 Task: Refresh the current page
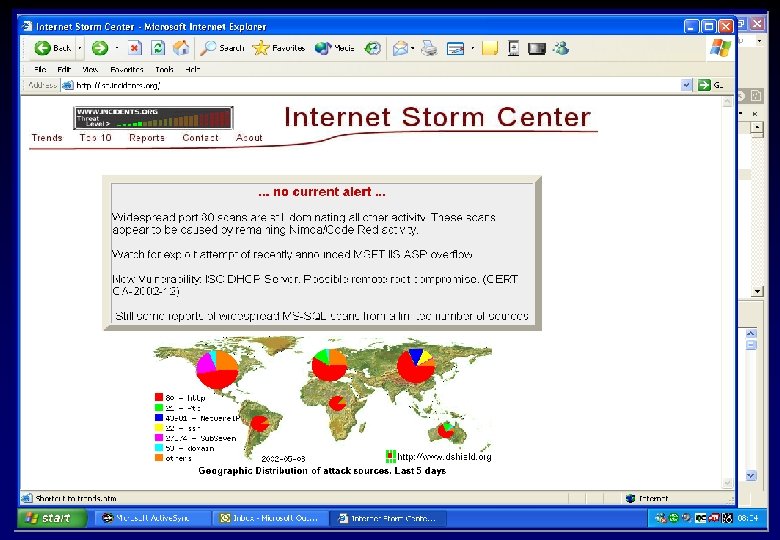pyautogui.click(x=158, y=48)
